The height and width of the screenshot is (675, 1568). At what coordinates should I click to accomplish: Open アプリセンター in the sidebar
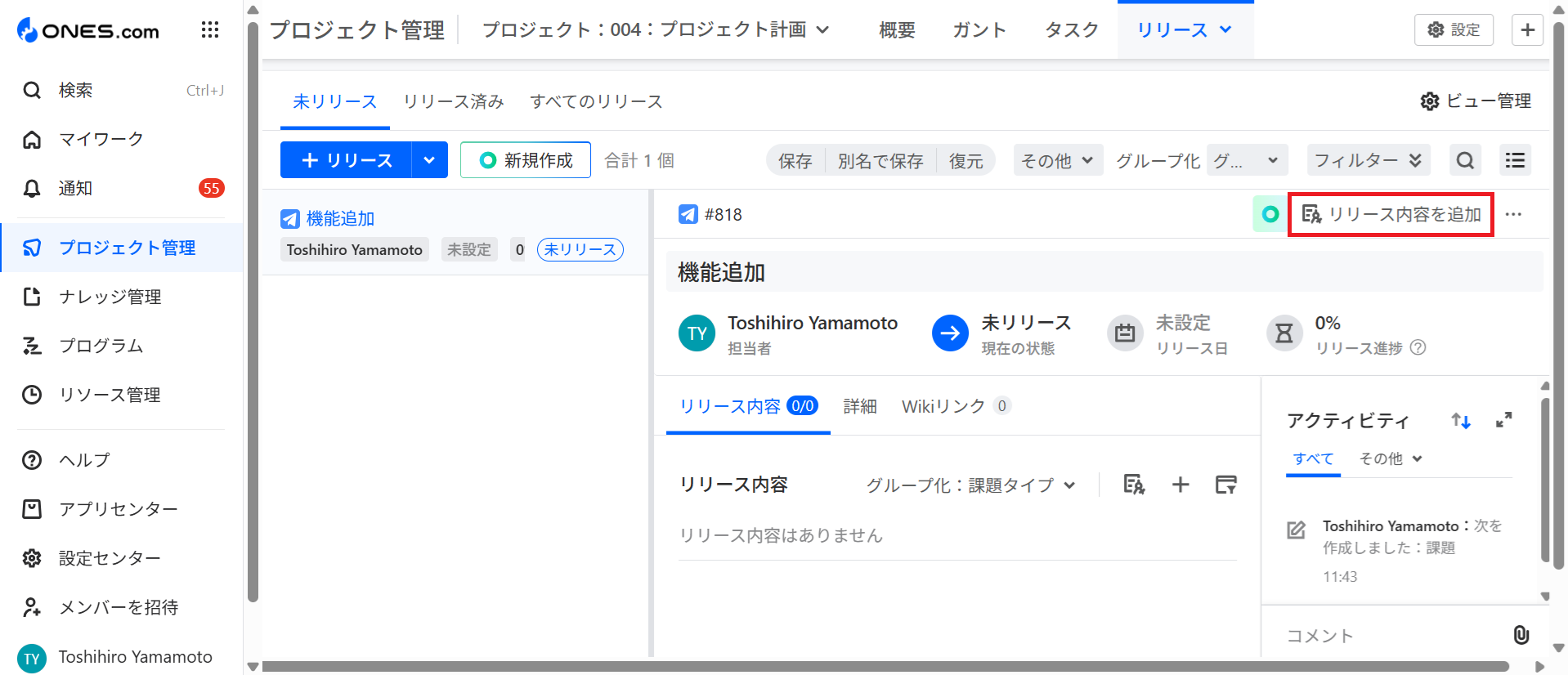click(123, 509)
